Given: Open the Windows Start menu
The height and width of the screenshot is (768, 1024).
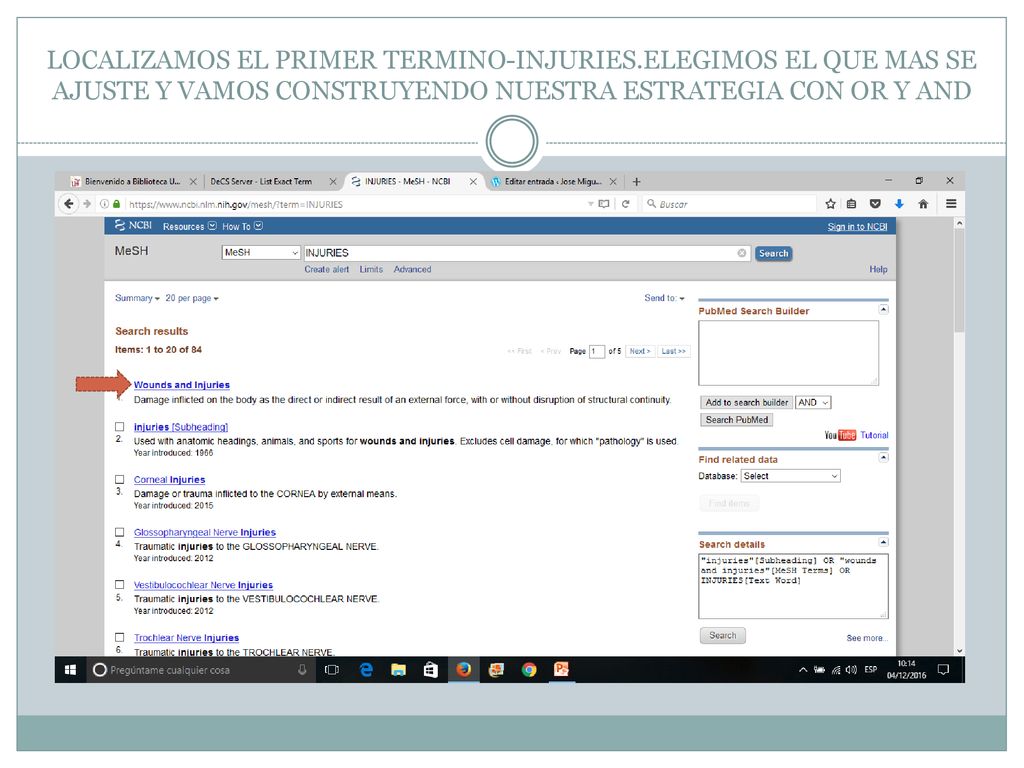Looking at the screenshot, I should (71, 669).
